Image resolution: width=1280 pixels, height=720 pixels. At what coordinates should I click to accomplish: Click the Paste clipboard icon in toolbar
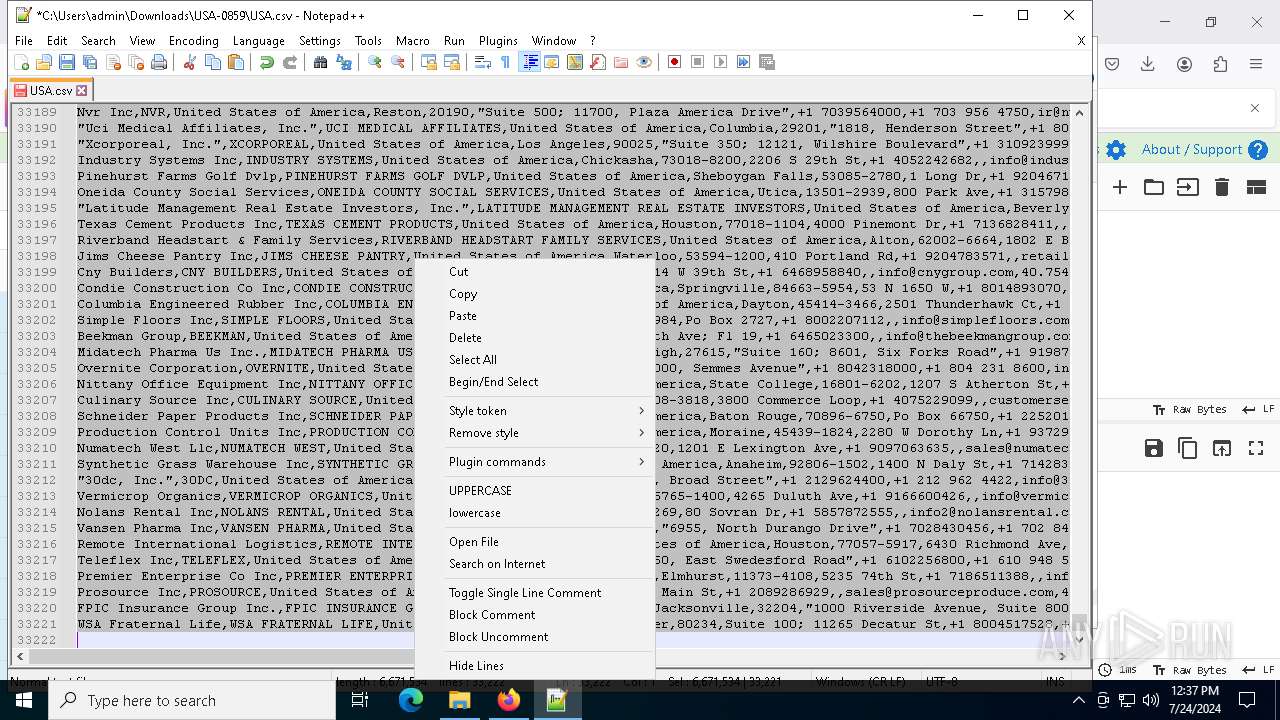(x=236, y=62)
